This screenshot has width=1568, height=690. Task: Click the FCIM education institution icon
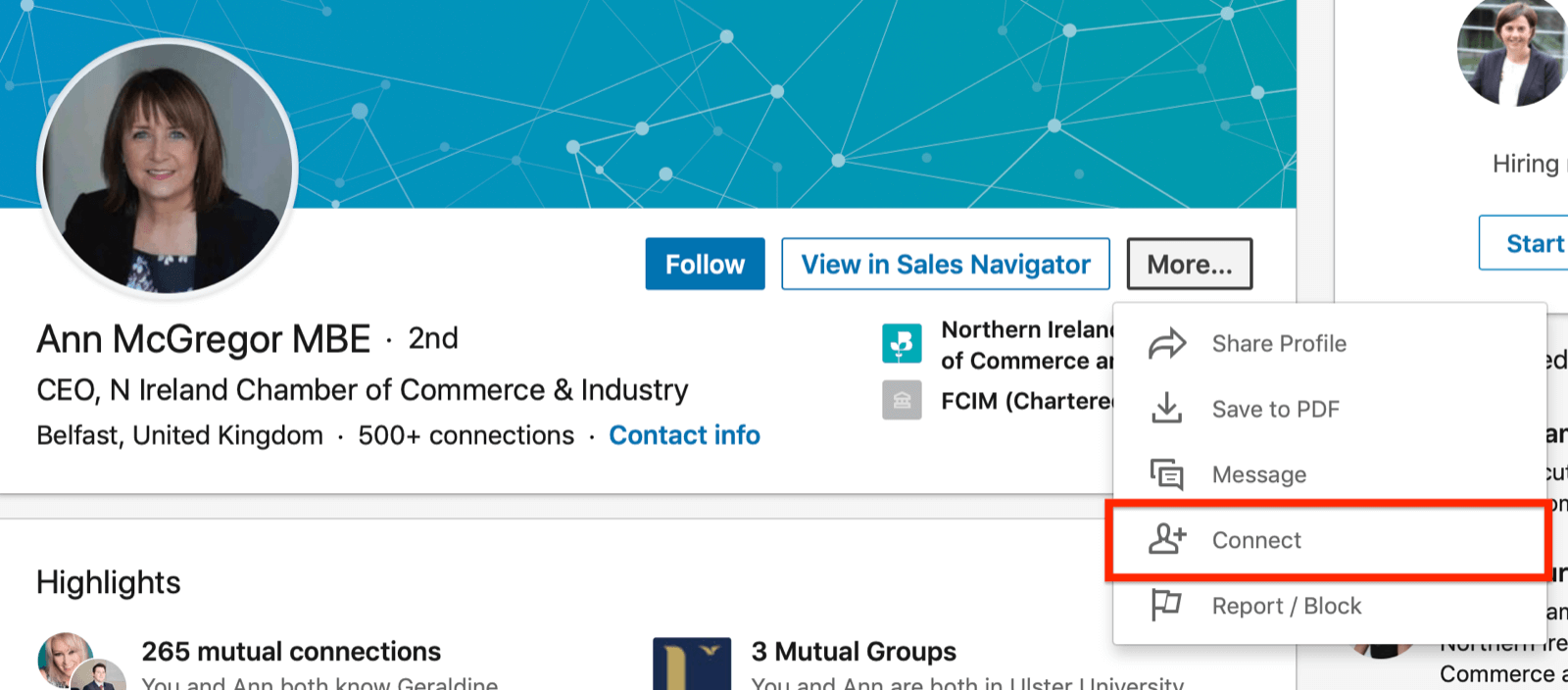coord(902,401)
